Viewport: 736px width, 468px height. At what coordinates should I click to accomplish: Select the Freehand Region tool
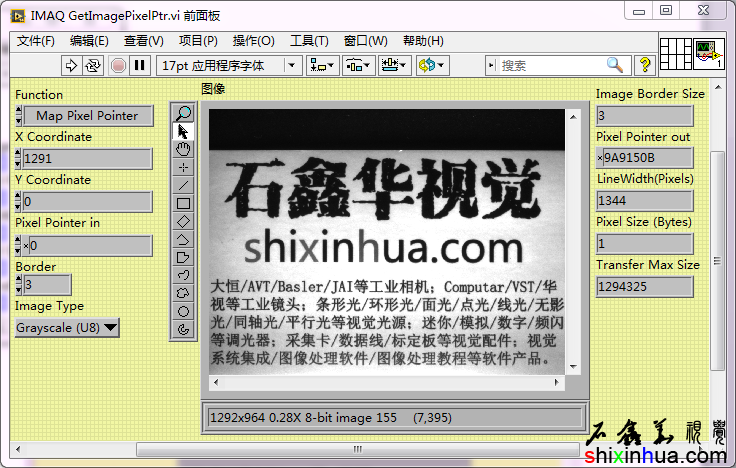click(x=183, y=293)
